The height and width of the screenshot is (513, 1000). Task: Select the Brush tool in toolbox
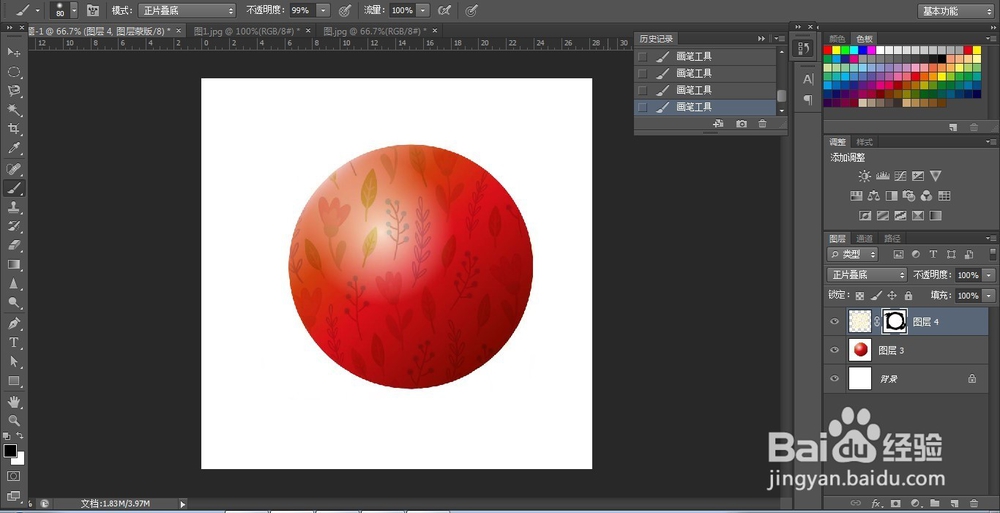point(14,188)
